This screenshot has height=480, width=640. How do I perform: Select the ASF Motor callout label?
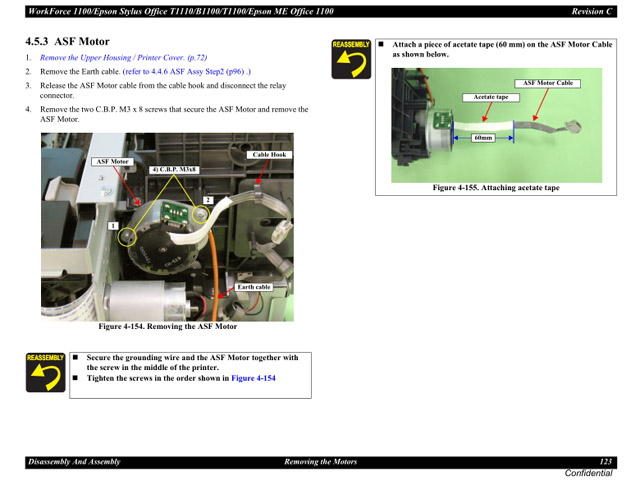click(x=113, y=161)
